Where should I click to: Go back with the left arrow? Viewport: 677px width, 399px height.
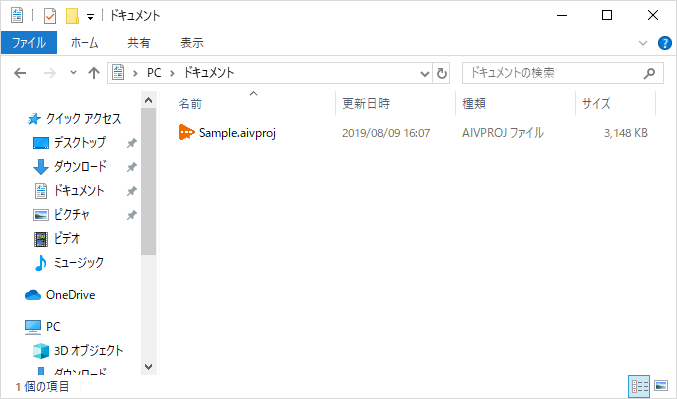pyautogui.click(x=20, y=73)
